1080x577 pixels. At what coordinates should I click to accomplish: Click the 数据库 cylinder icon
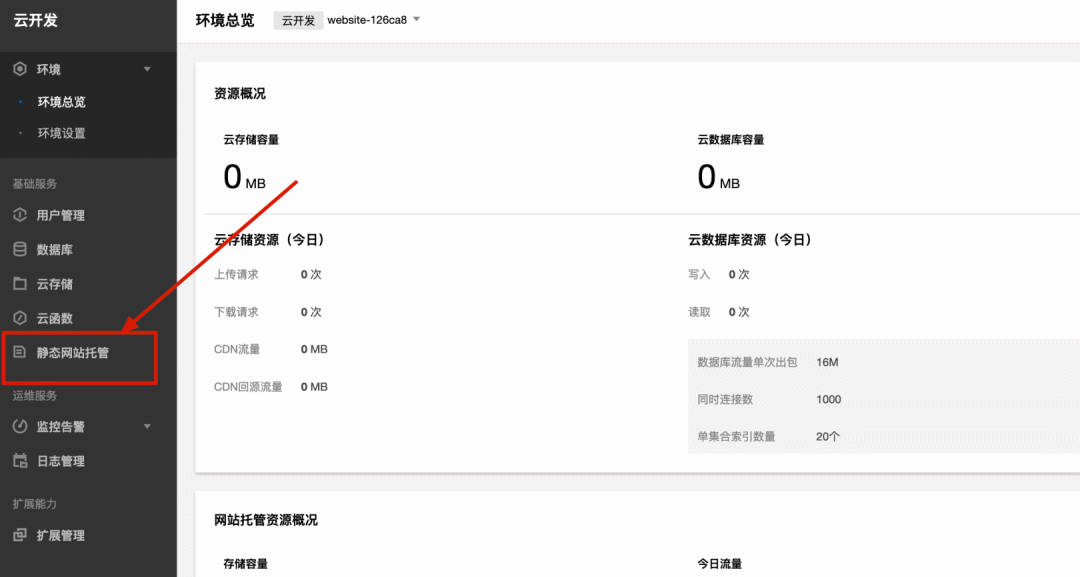coord(20,249)
